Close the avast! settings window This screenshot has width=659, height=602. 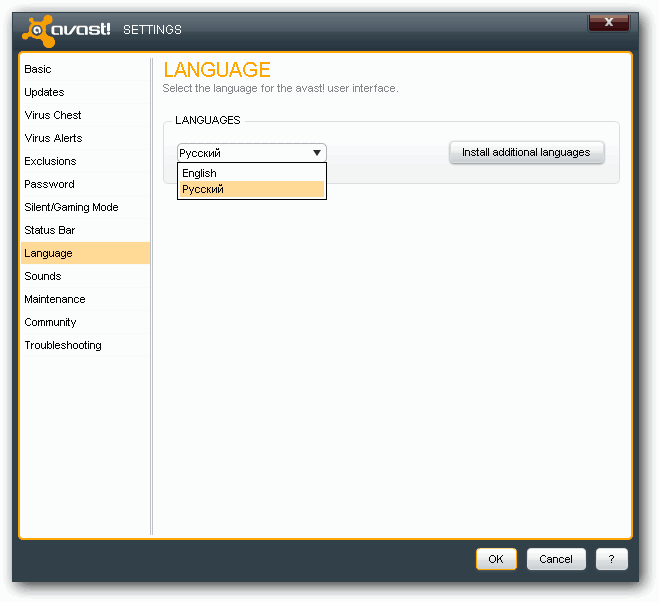pos(609,23)
